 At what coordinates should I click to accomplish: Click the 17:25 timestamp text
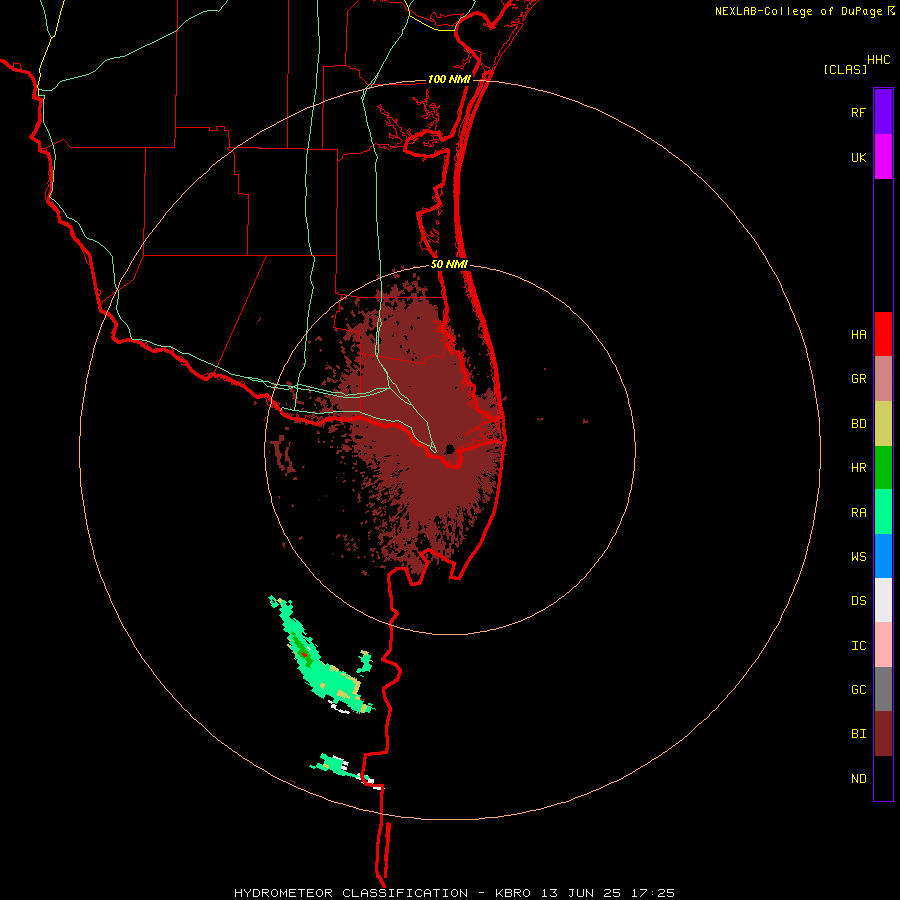pyautogui.click(x=654, y=893)
